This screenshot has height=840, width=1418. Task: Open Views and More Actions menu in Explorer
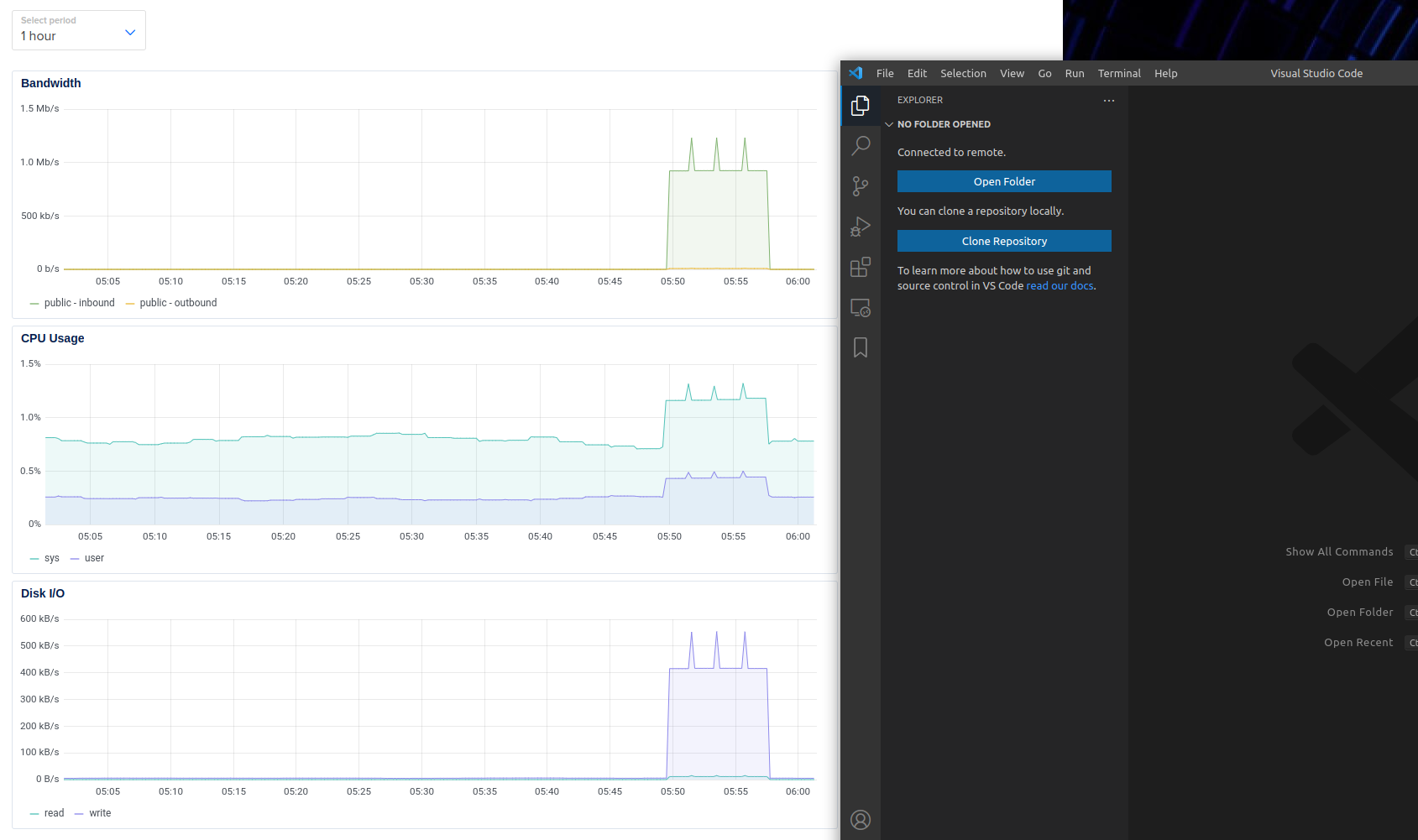1108,100
